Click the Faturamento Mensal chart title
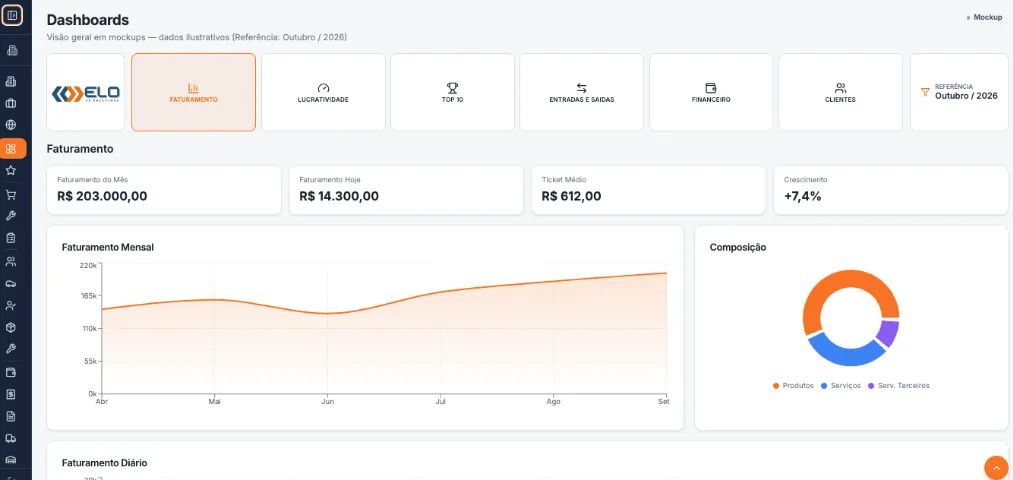 point(107,247)
